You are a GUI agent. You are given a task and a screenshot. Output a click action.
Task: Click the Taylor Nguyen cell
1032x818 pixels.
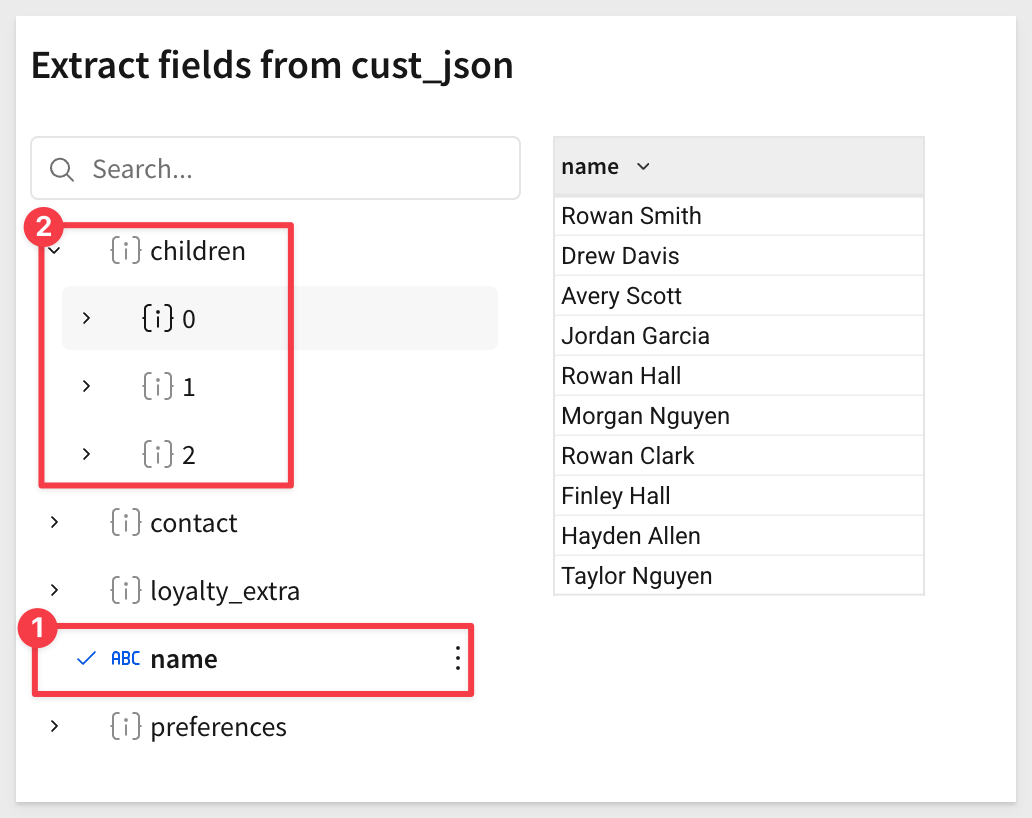tap(738, 576)
